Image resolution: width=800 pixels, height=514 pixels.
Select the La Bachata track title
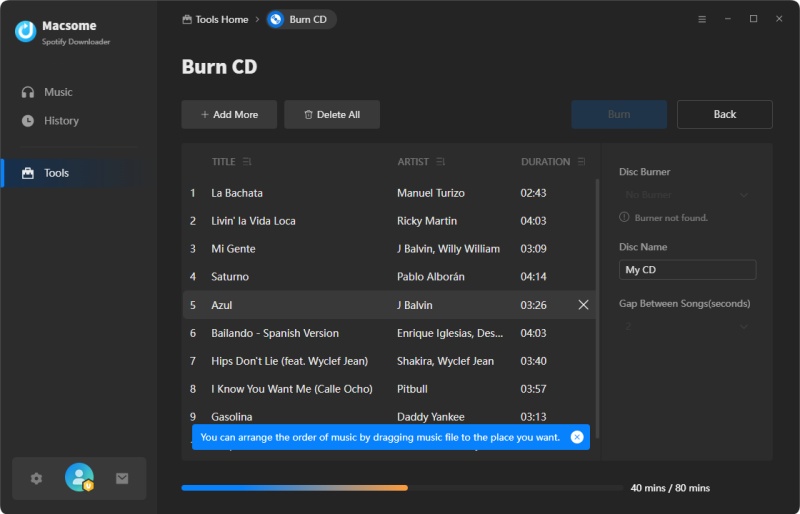point(237,193)
